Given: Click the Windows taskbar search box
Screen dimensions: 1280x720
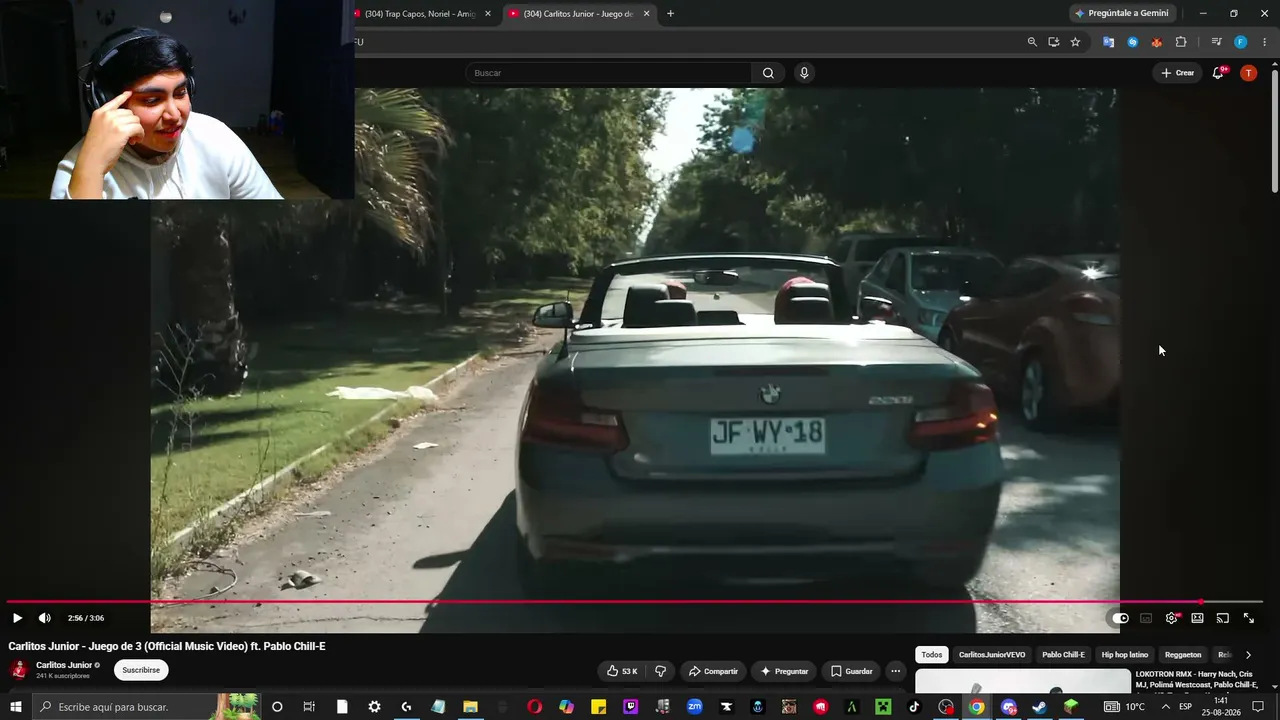Looking at the screenshot, I should click(x=145, y=707).
